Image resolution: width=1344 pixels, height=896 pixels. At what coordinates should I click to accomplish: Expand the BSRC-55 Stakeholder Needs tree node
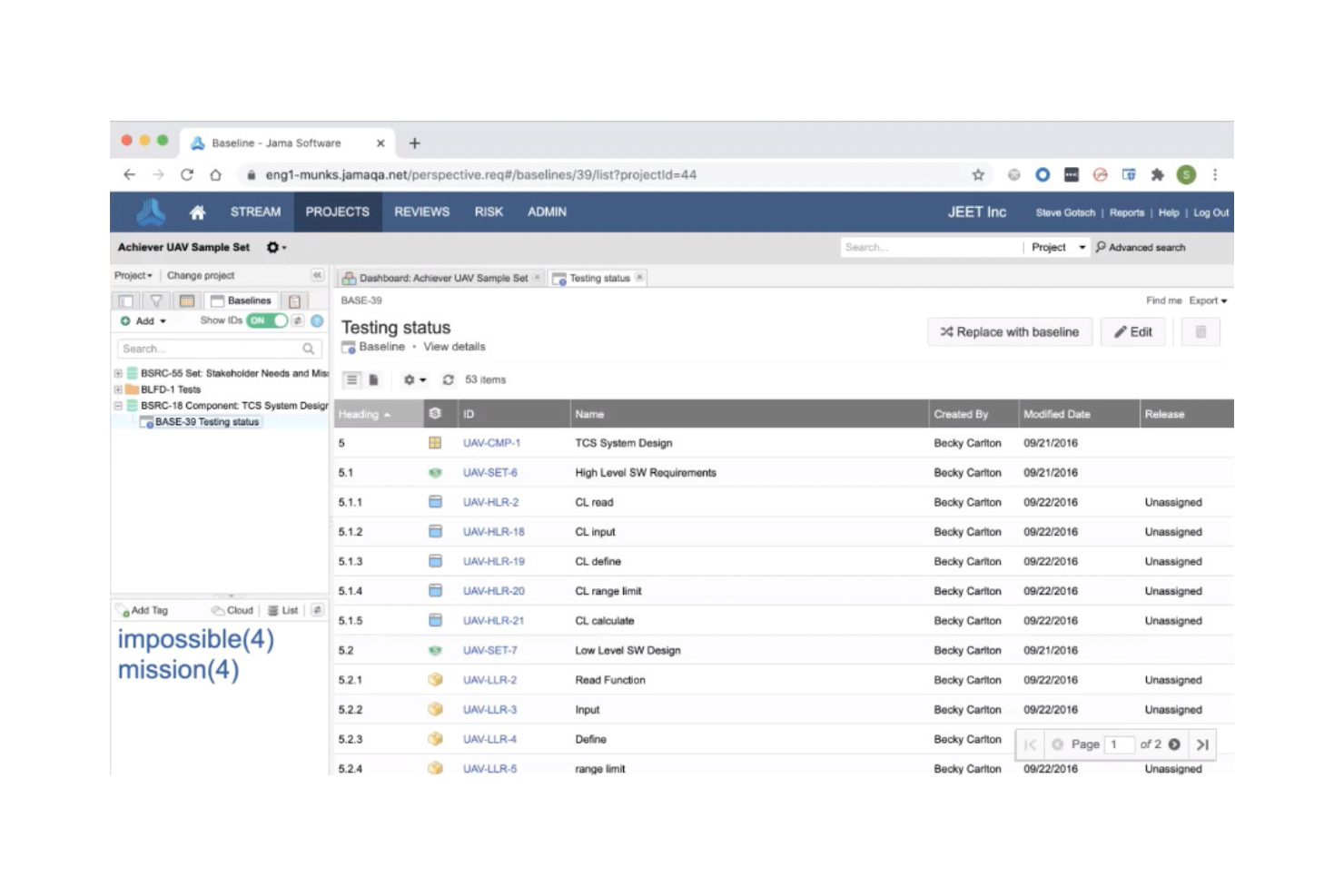[x=117, y=373]
